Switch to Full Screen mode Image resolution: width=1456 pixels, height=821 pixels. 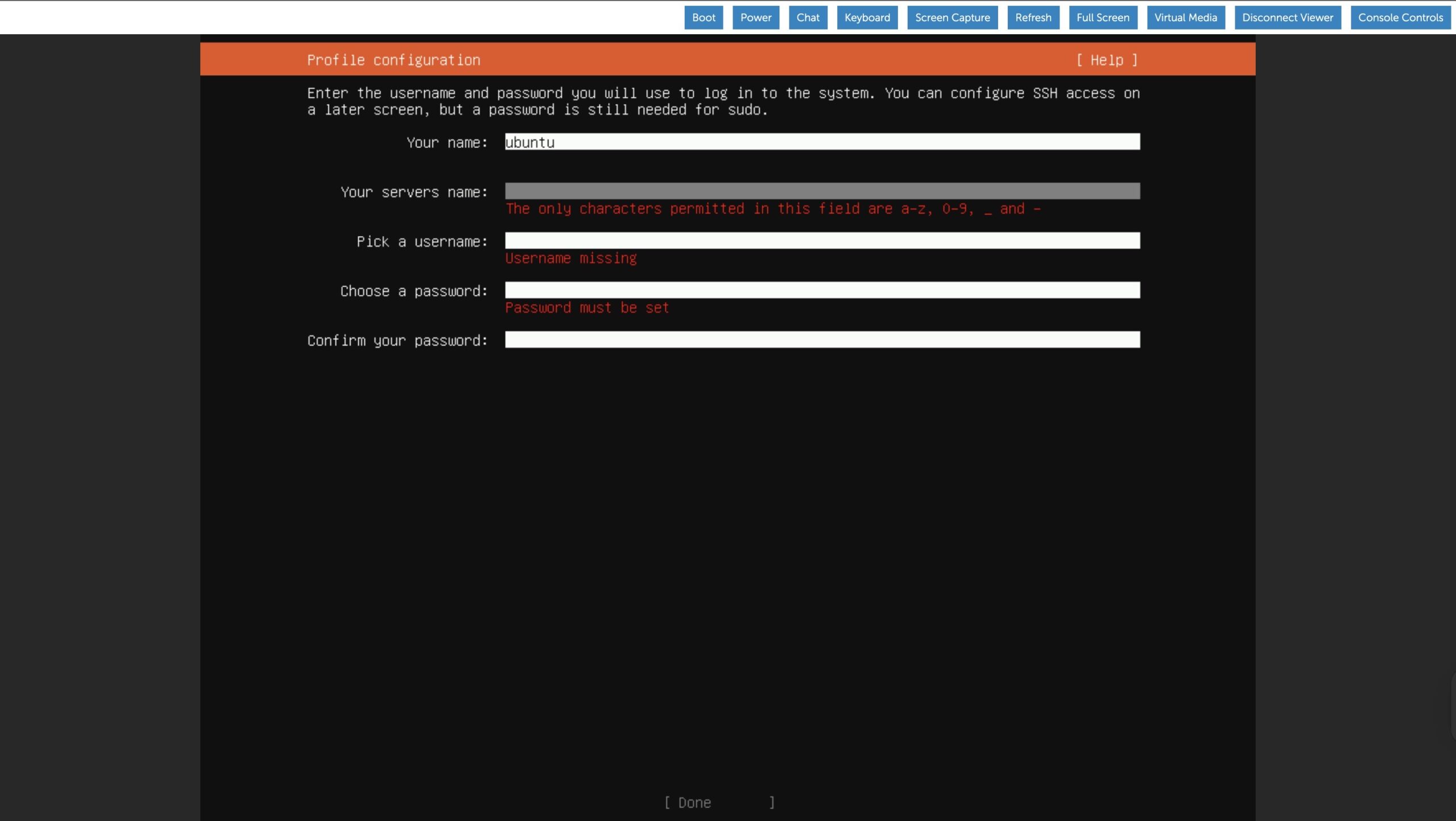(1102, 18)
